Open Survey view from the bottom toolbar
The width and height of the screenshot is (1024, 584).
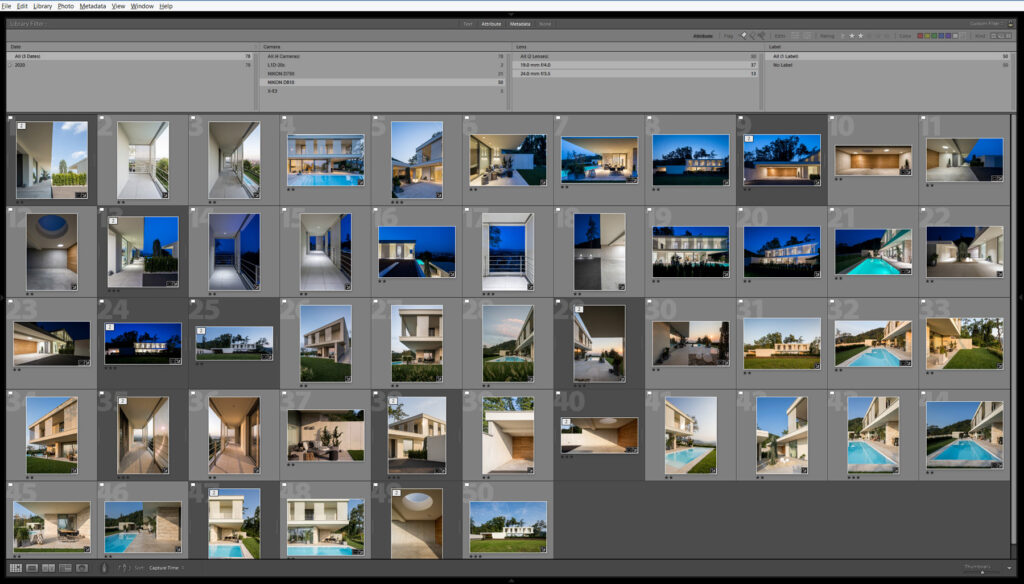[64, 568]
